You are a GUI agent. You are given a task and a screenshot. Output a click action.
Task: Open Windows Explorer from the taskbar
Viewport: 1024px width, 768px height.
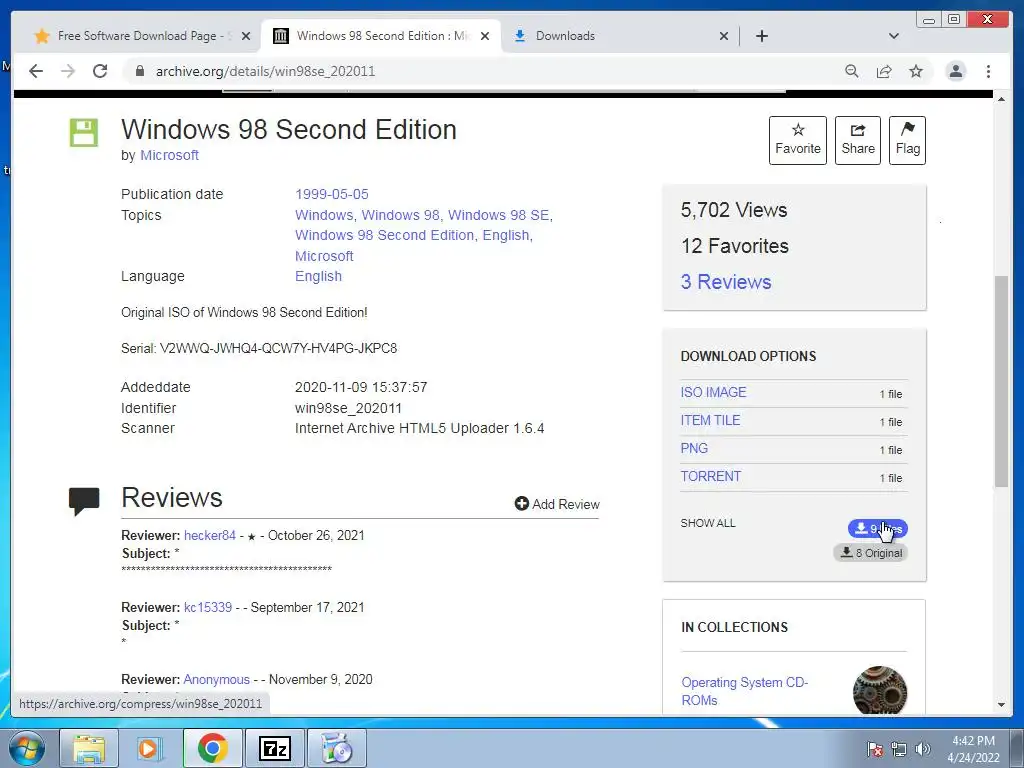pyautogui.click(x=89, y=748)
